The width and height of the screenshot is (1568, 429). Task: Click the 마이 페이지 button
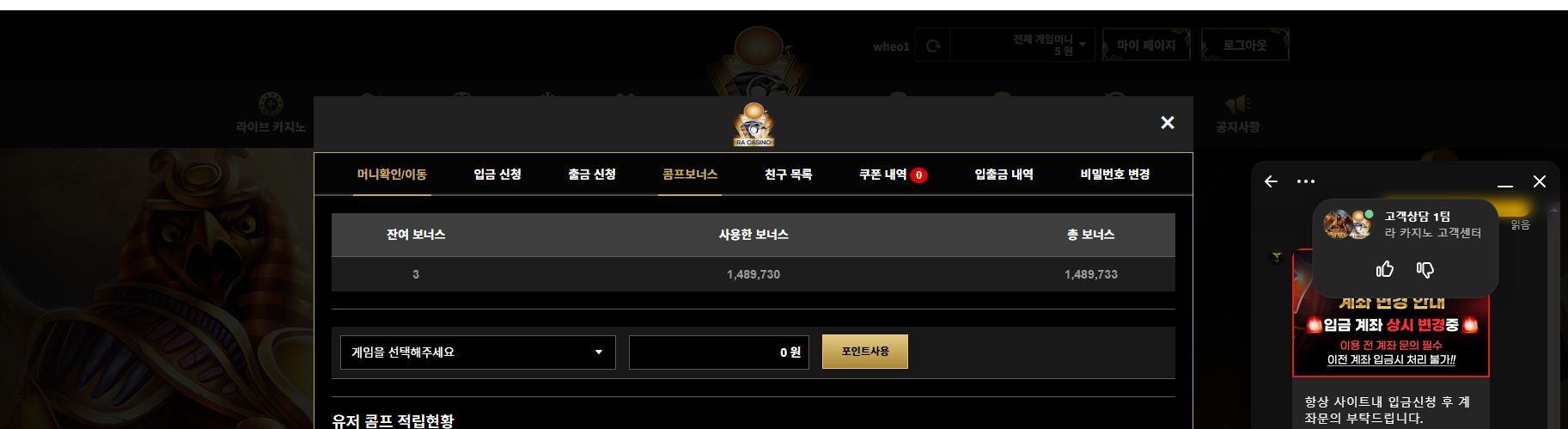(1146, 46)
